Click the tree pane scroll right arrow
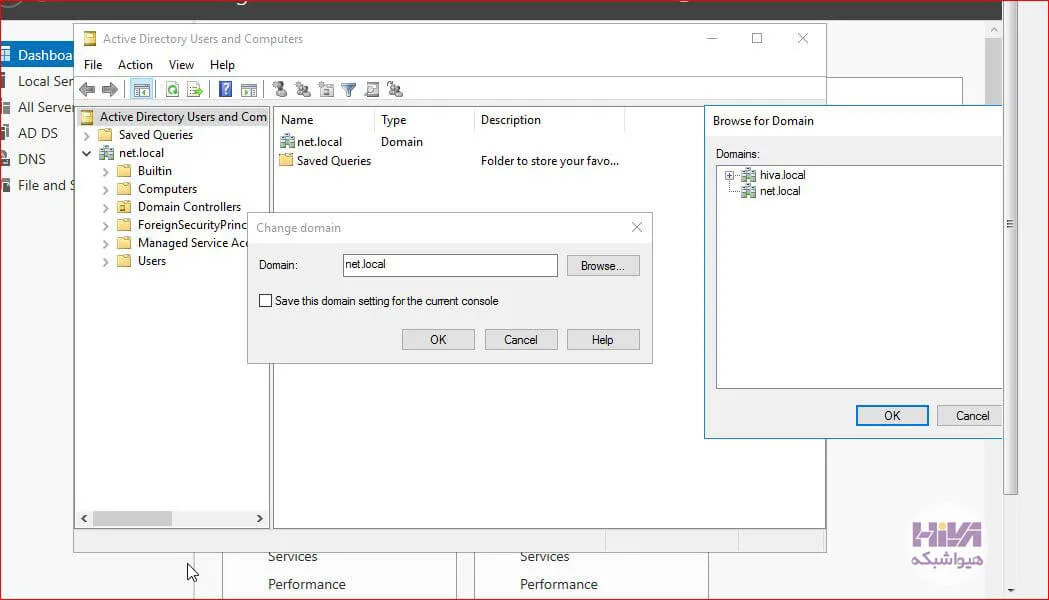This screenshot has width=1049, height=600. pyautogui.click(x=260, y=518)
